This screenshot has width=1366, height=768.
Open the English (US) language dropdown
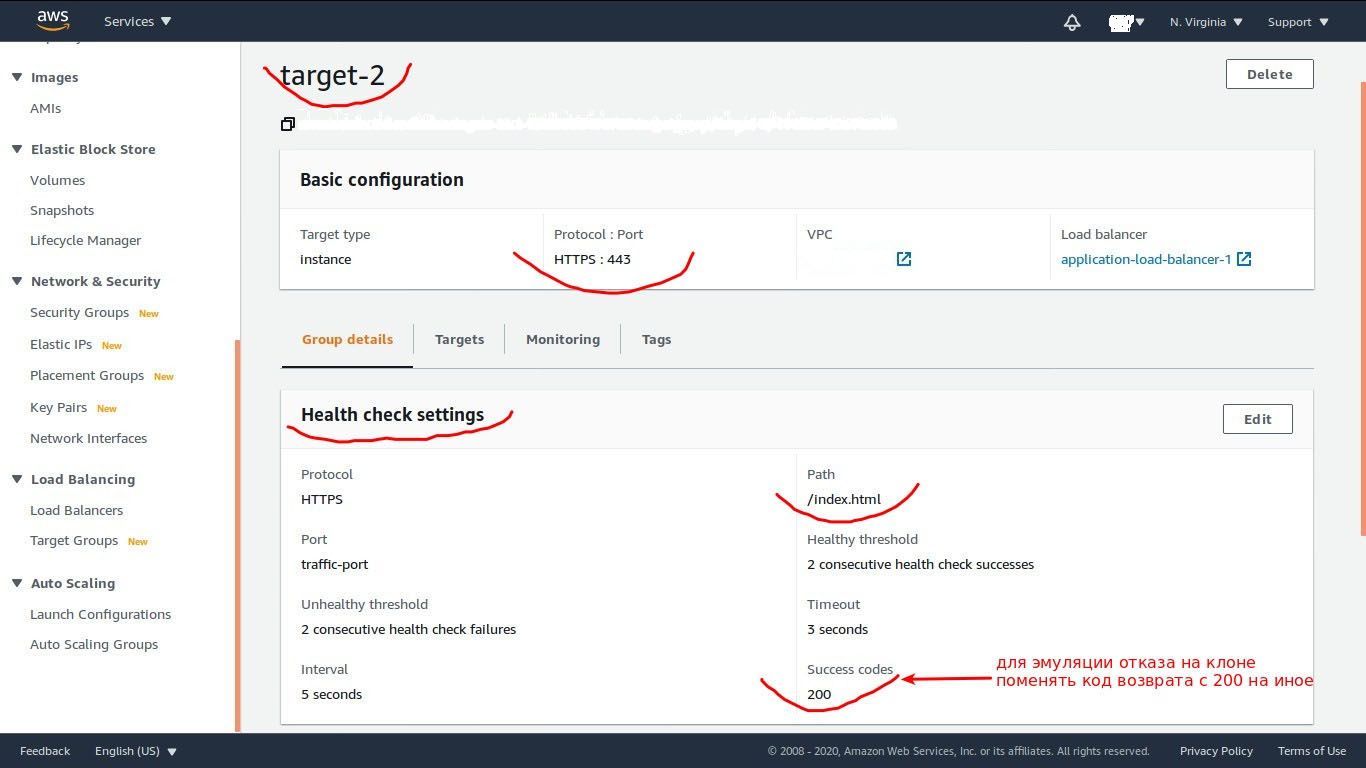click(x=136, y=751)
